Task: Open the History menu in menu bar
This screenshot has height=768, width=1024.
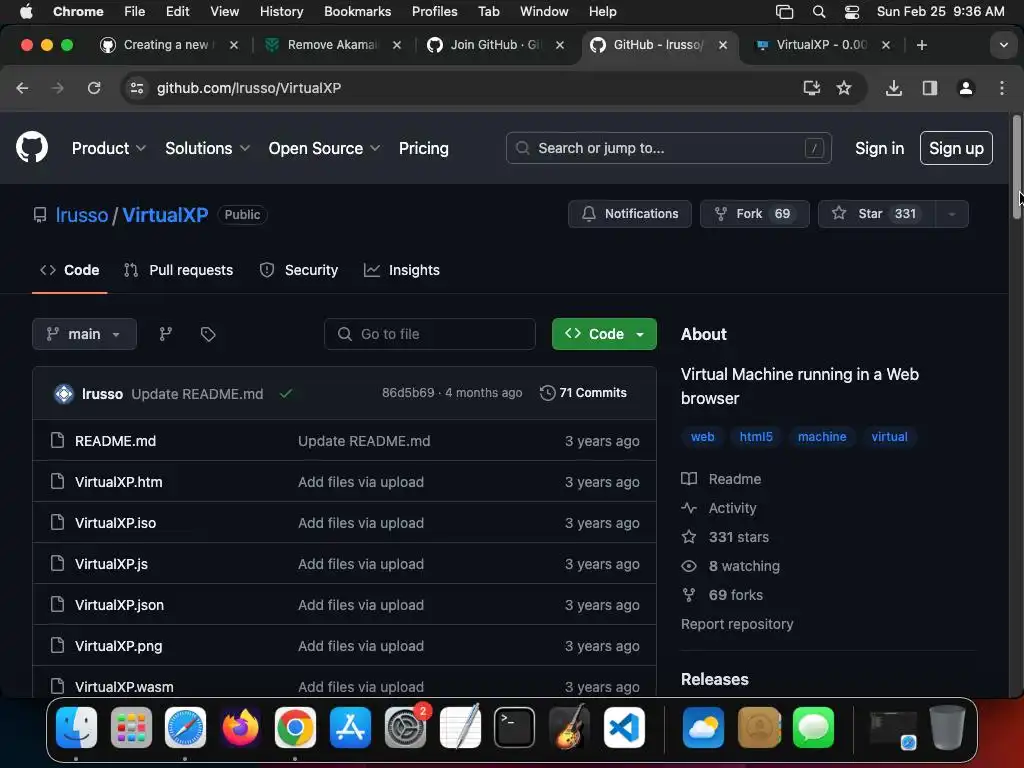Action: click(281, 12)
